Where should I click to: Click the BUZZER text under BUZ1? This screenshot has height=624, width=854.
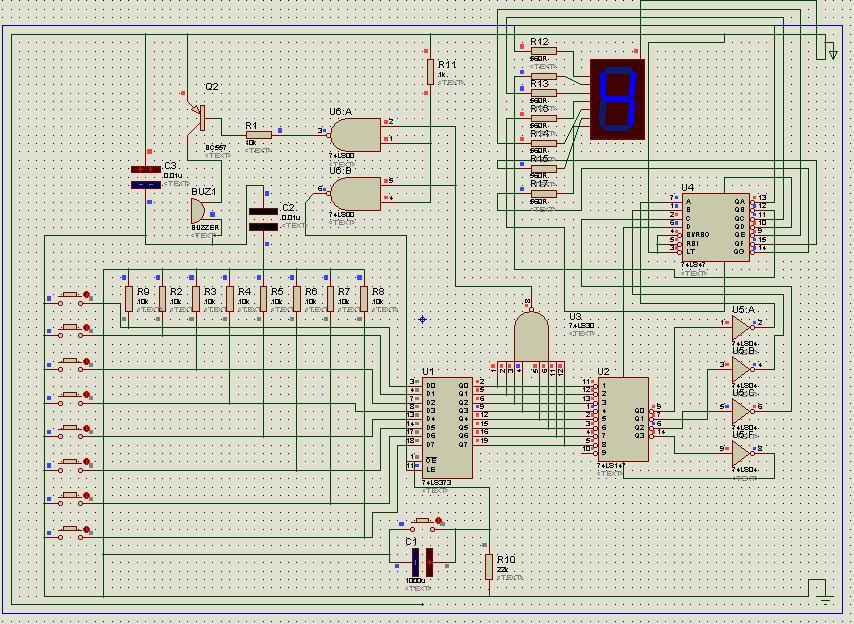pyautogui.click(x=205, y=228)
